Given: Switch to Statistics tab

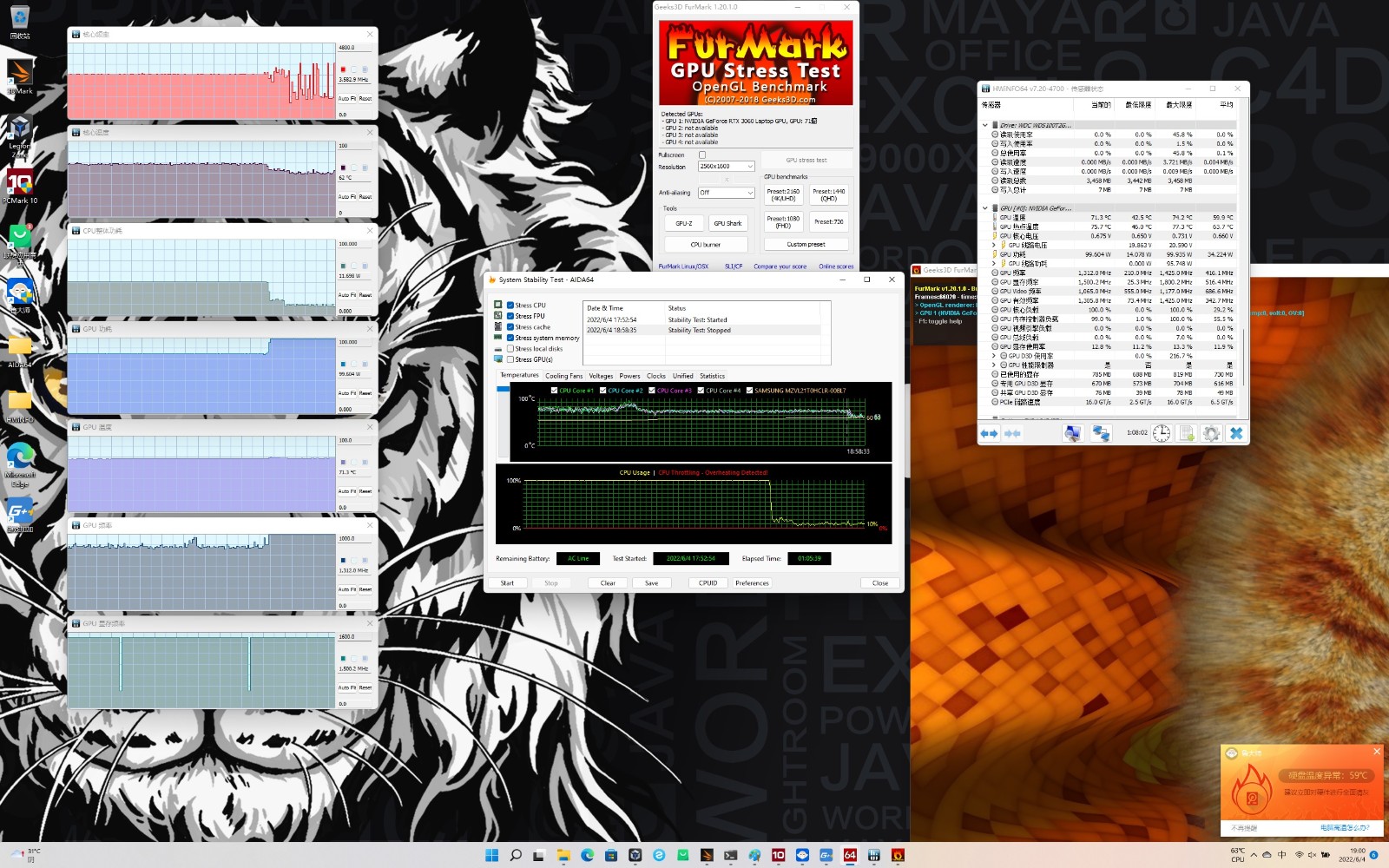Looking at the screenshot, I should pyautogui.click(x=712, y=376).
